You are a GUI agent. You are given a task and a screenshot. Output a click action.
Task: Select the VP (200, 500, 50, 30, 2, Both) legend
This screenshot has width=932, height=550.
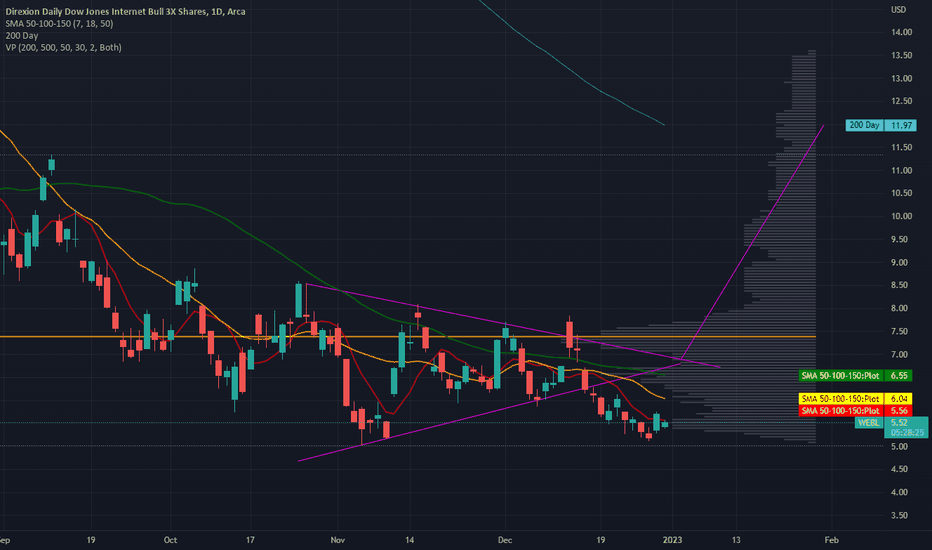click(x=64, y=48)
